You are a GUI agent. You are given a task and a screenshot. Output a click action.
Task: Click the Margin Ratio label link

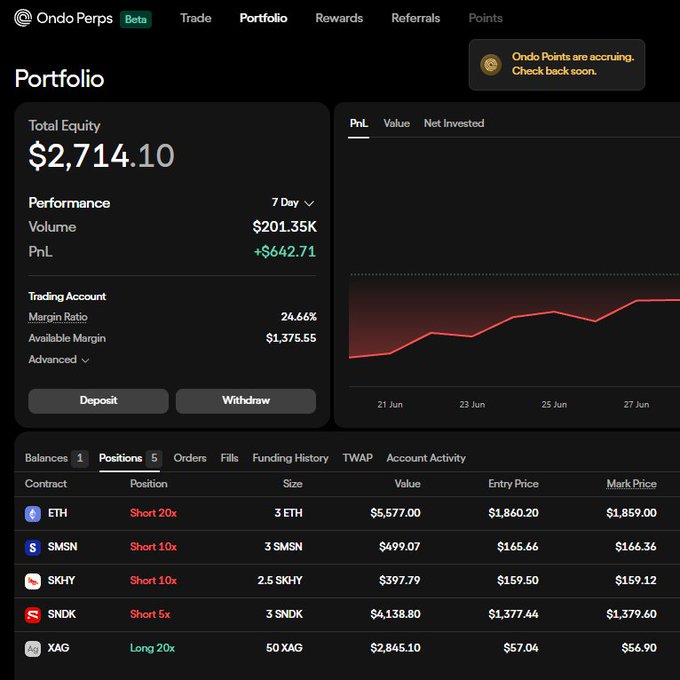(x=58, y=317)
